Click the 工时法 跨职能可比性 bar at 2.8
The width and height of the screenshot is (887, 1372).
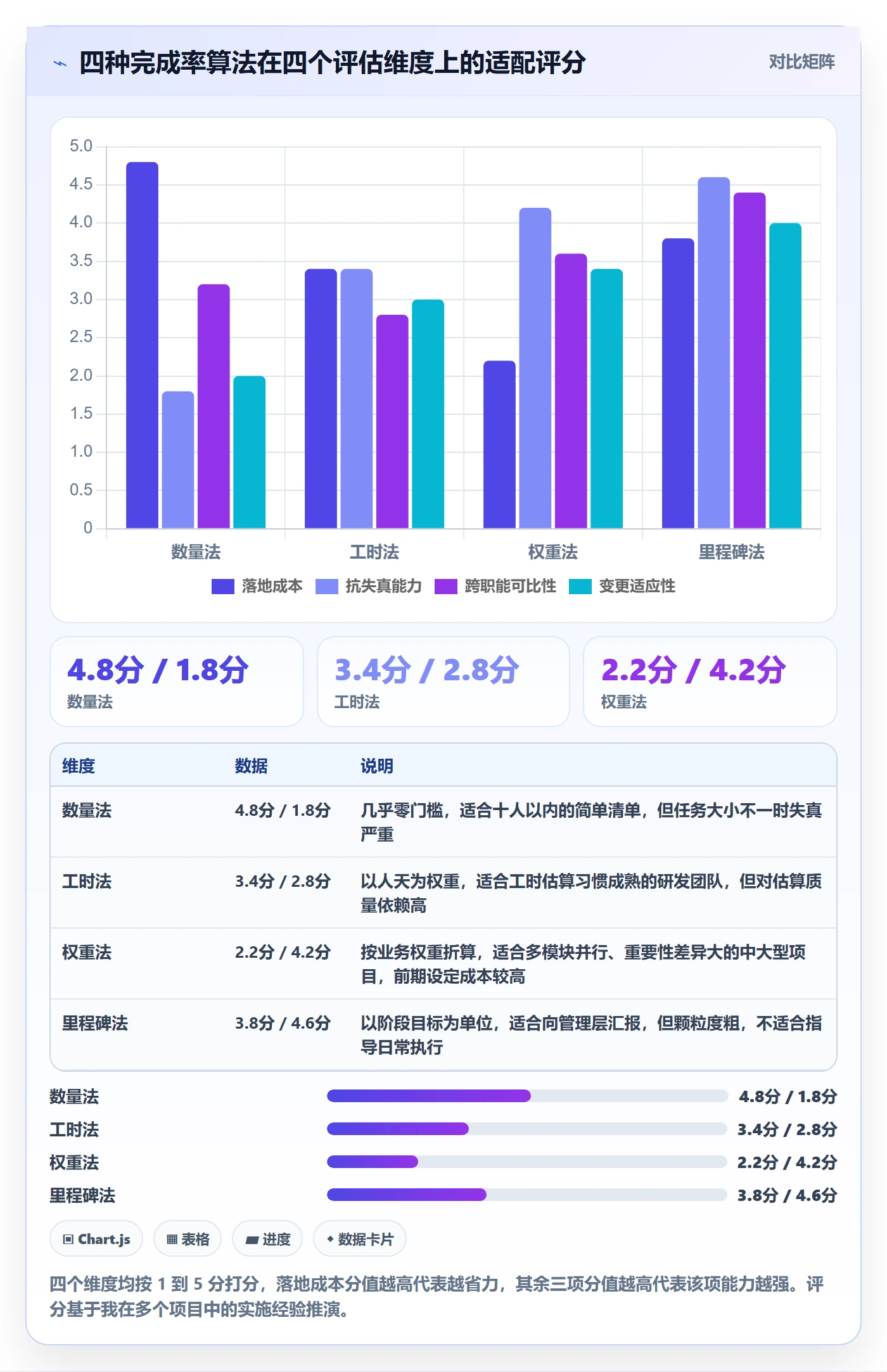tap(392, 421)
